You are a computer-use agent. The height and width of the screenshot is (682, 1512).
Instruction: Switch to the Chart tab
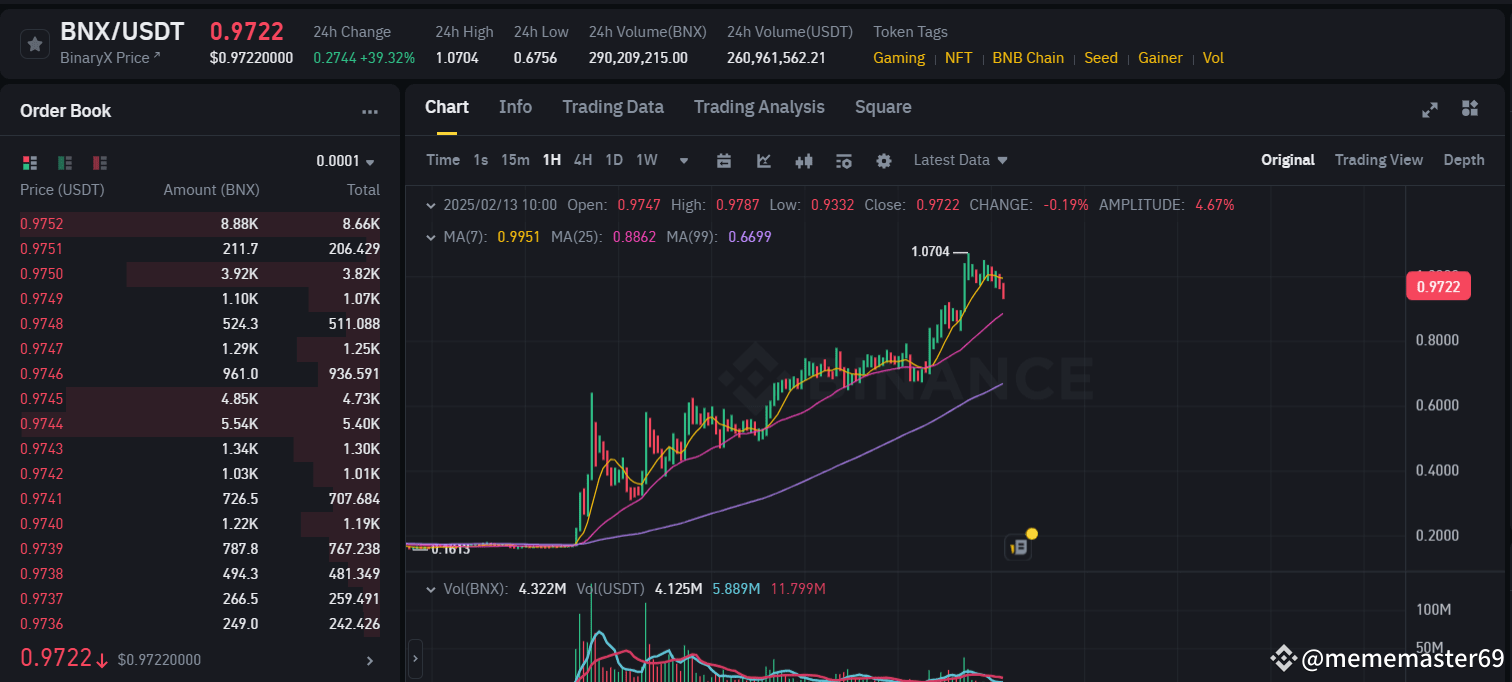[x=447, y=107]
